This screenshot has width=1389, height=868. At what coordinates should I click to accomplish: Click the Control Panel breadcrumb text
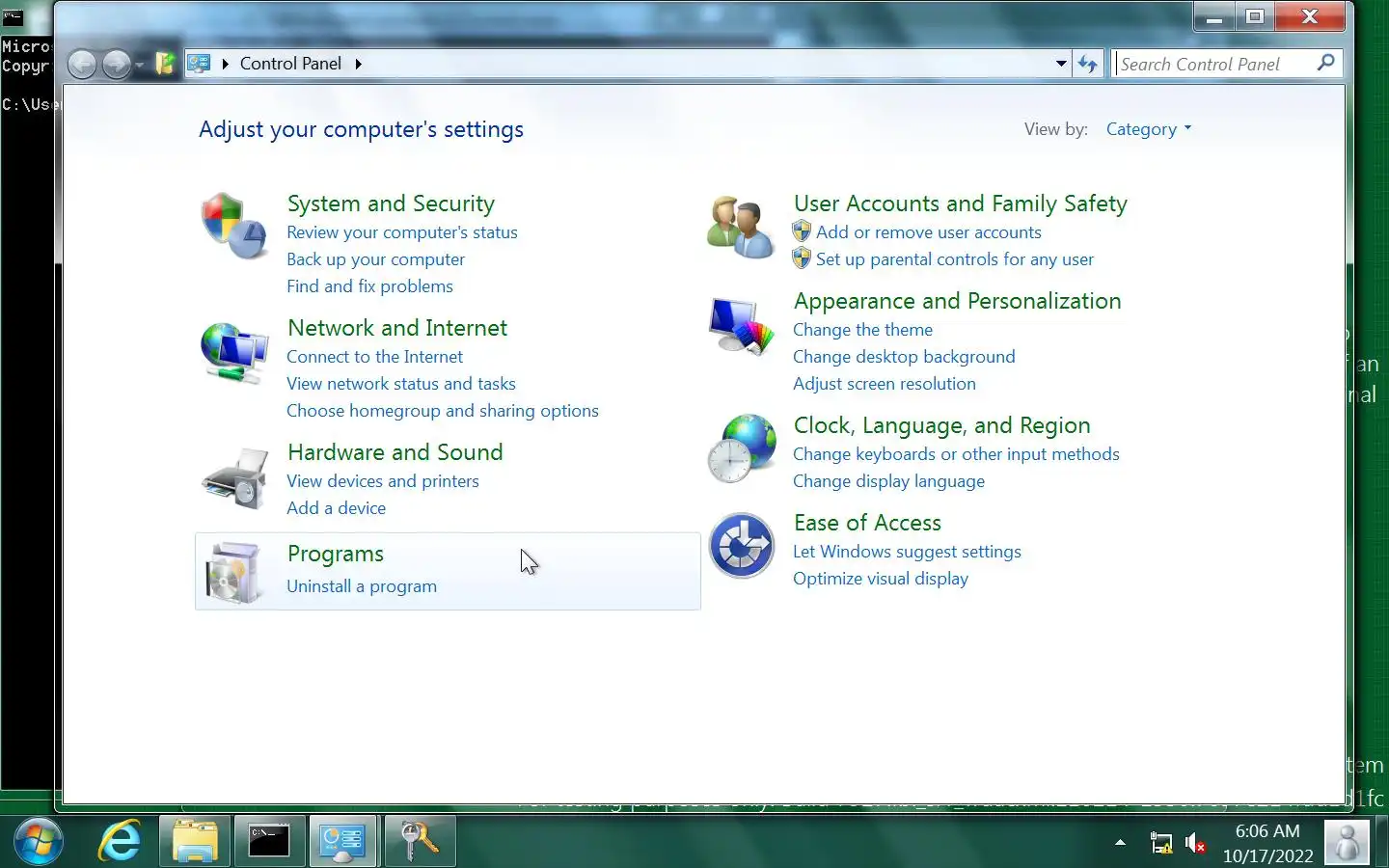(x=290, y=64)
